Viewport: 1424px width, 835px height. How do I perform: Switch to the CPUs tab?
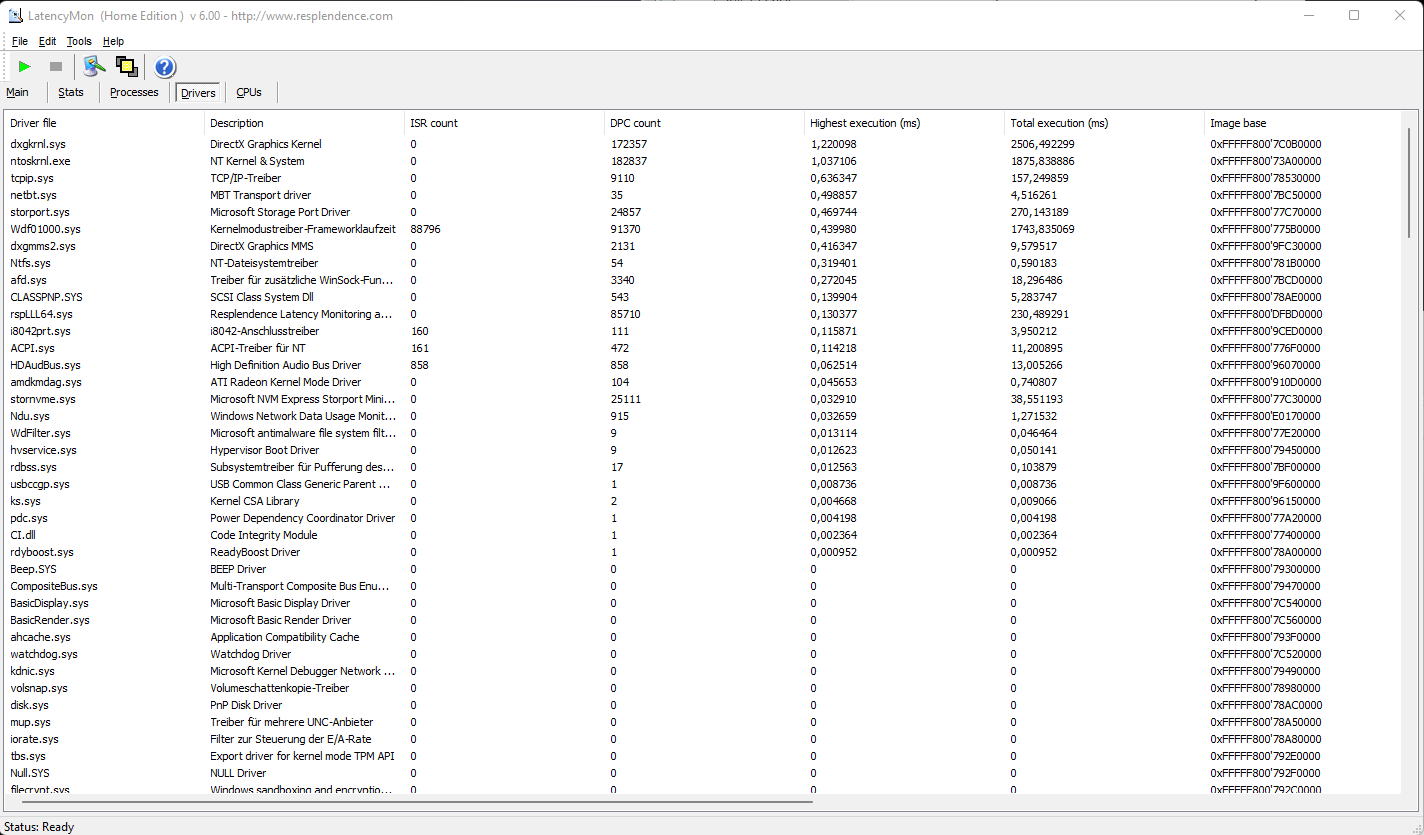coord(249,92)
